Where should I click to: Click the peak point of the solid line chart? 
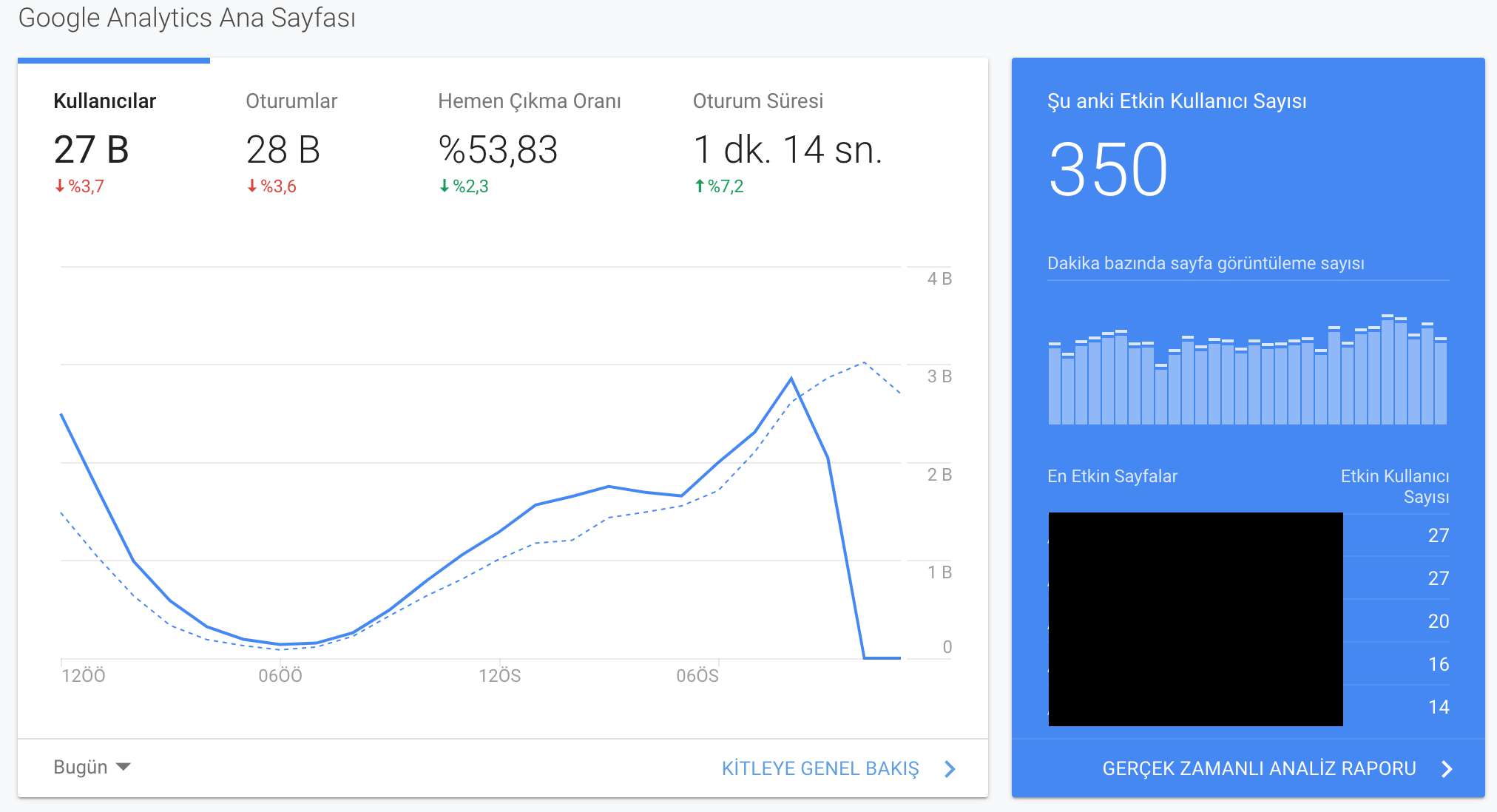coord(791,379)
